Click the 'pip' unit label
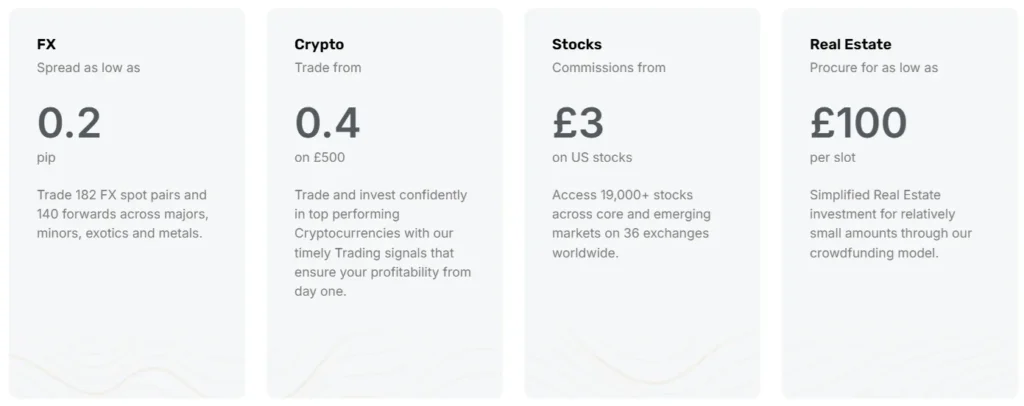 pos(46,157)
